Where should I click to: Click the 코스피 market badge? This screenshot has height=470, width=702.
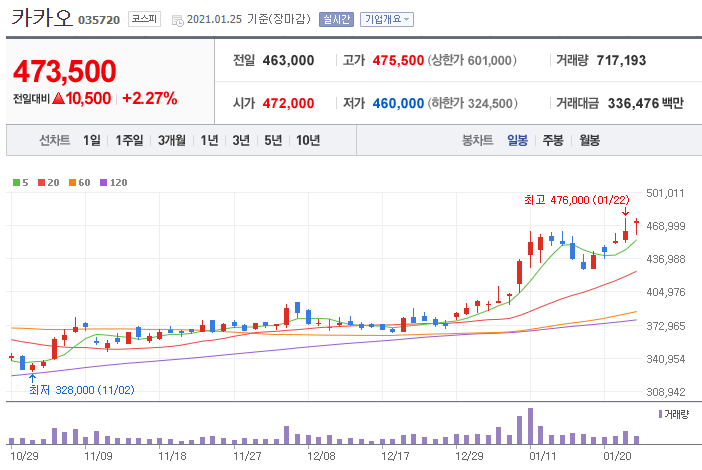tap(144, 19)
